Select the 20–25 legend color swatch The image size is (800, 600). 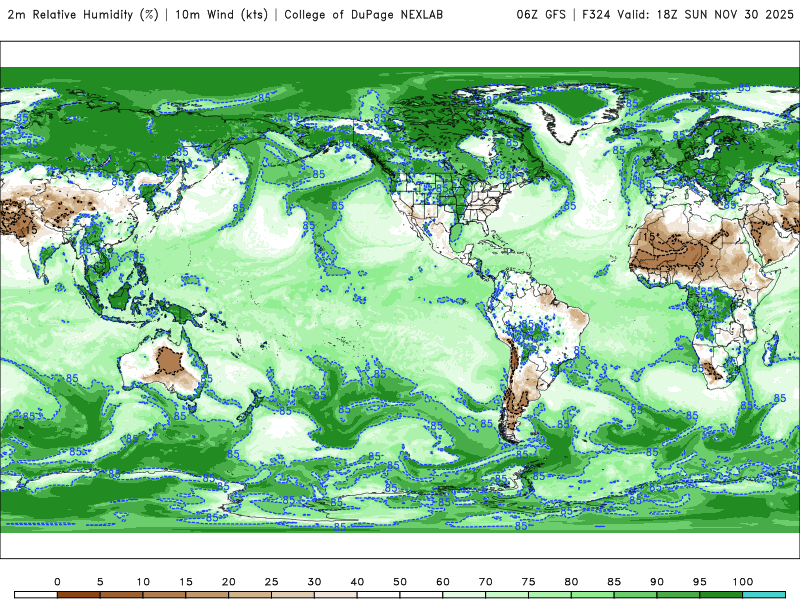tap(250, 595)
